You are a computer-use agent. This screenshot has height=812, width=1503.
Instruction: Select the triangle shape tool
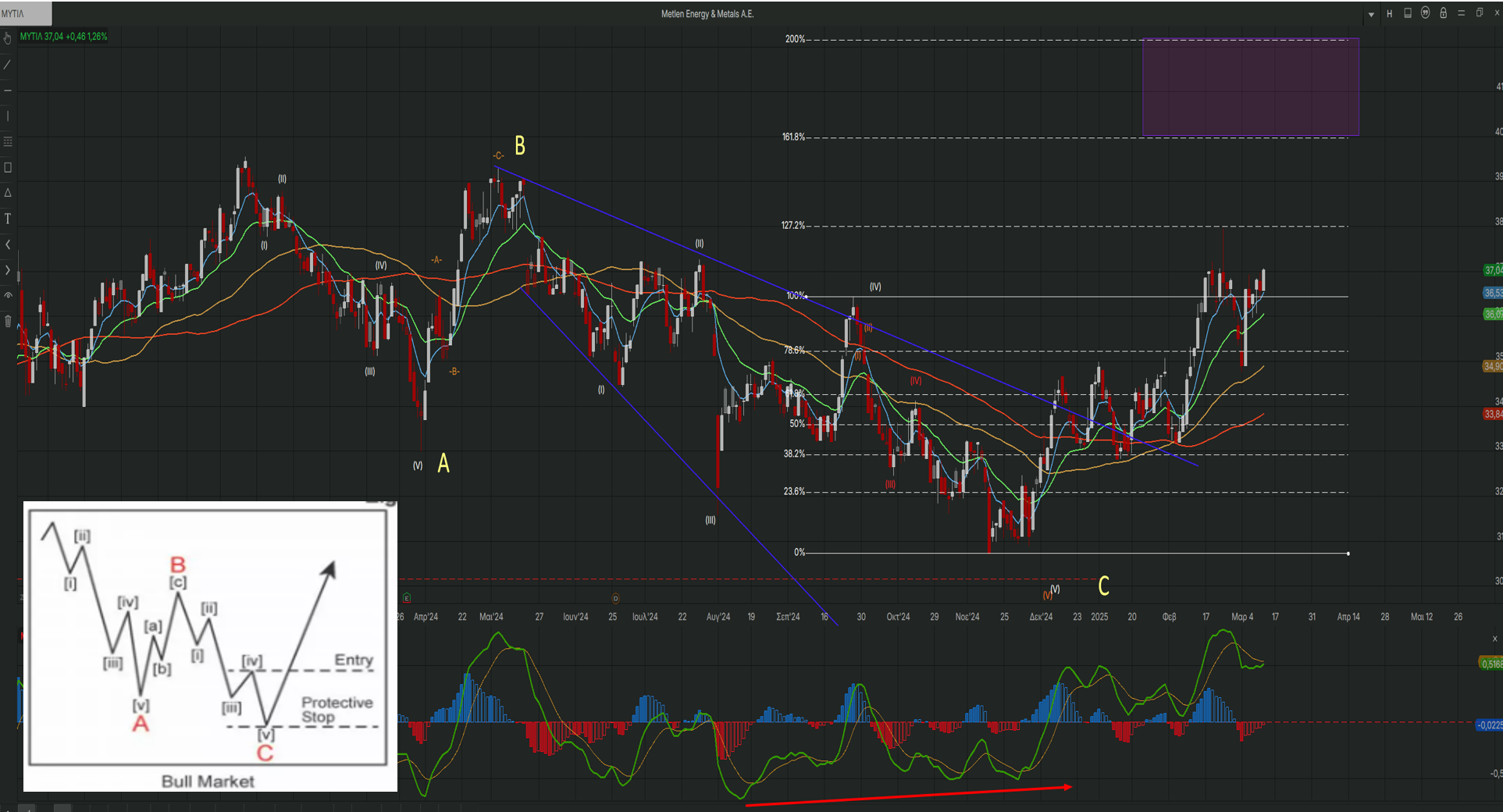click(x=7, y=193)
